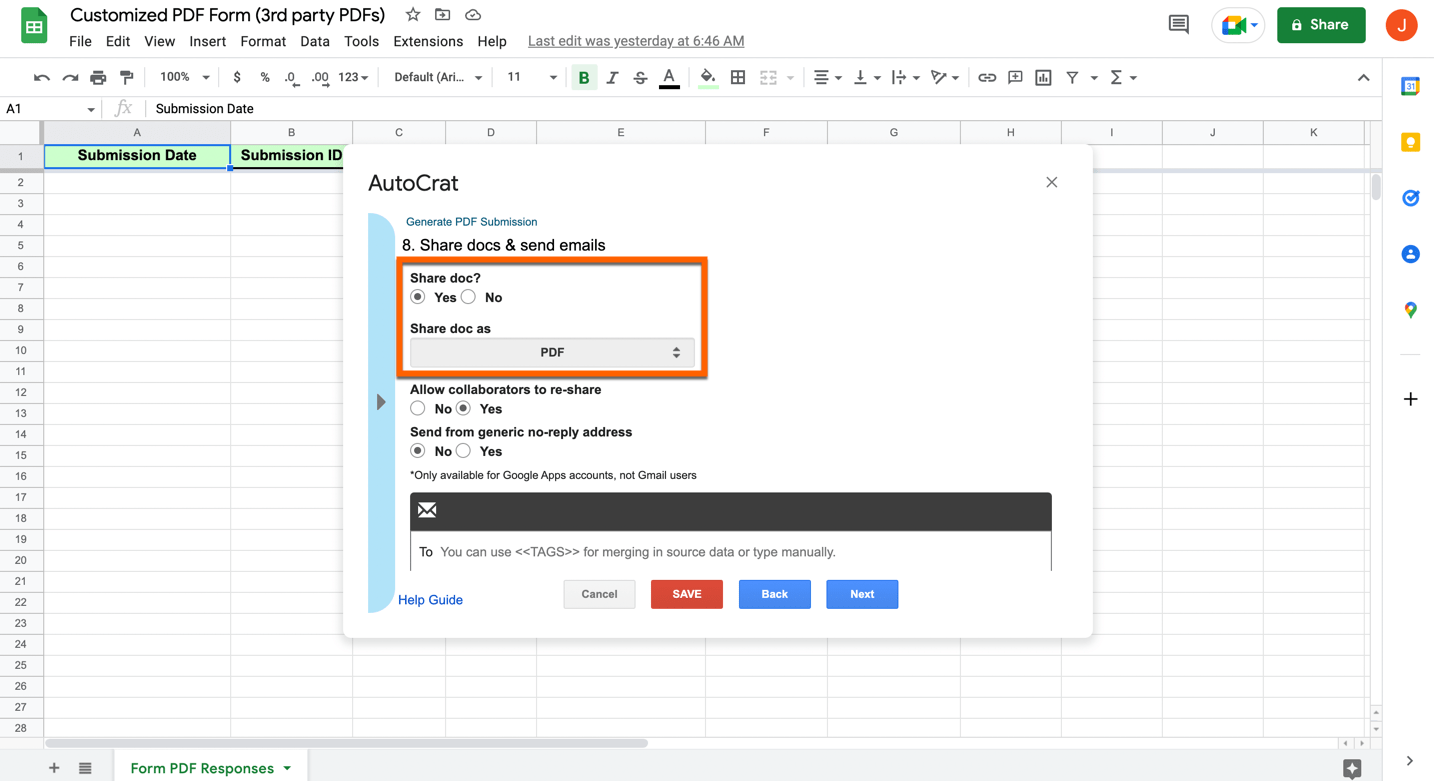Click the Insert link icon
This screenshot has width=1434, height=781.
tap(987, 77)
